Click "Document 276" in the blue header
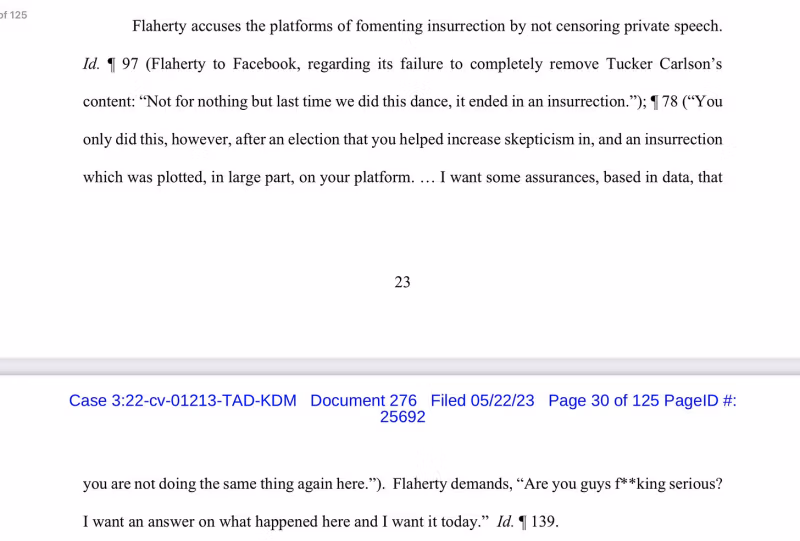The height and width of the screenshot is (541, 800). click(363, 401)
